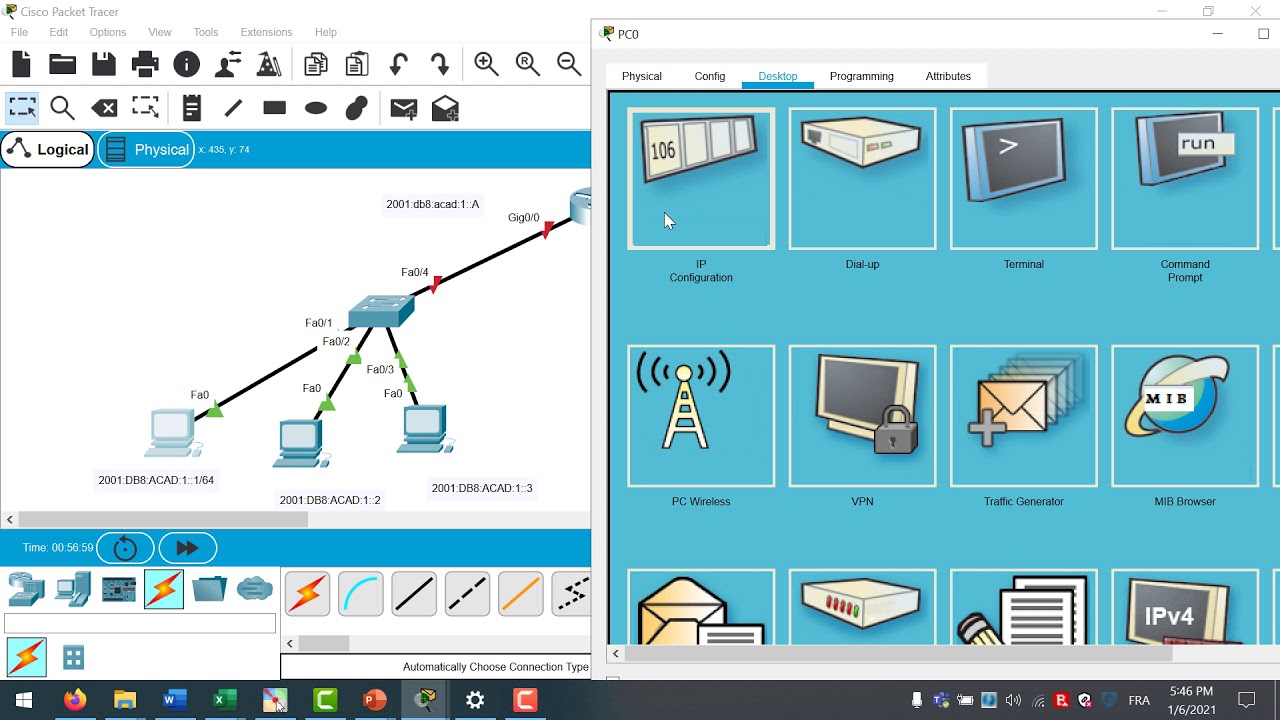Click the Add Complex PDU open envelope icon

click(x=445, y=108)
